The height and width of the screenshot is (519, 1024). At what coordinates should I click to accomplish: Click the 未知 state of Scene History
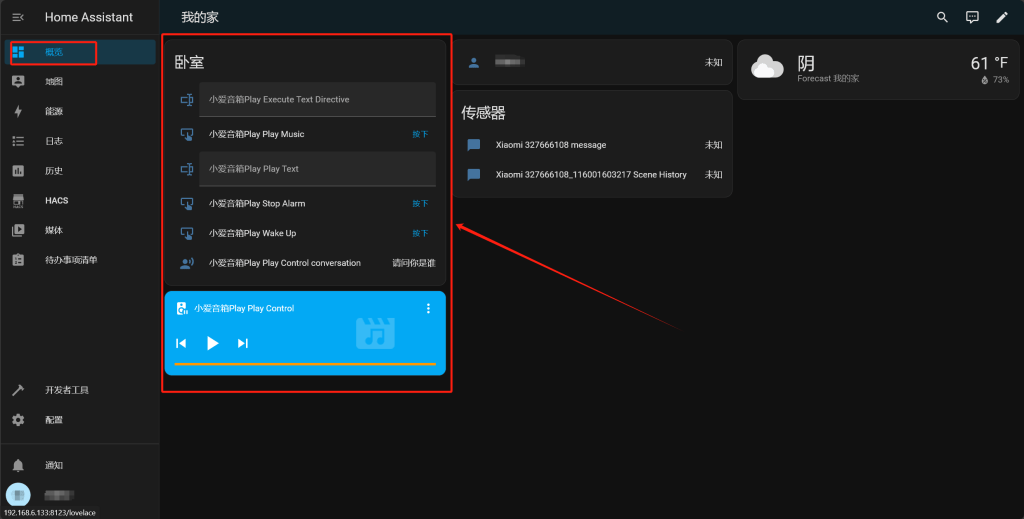(x=713, y=174)
